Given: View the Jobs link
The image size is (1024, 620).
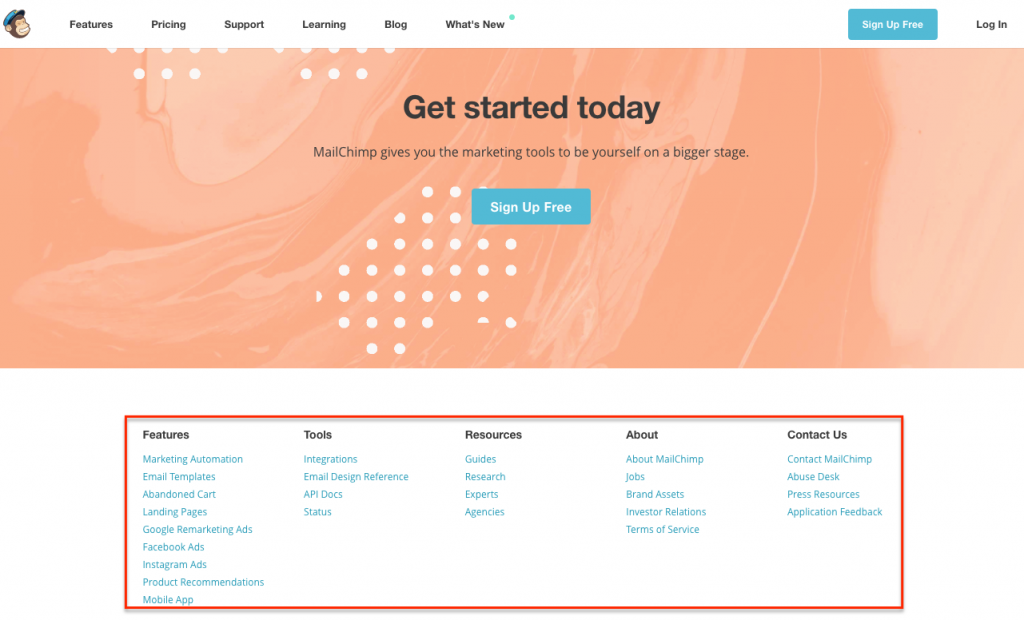Looking at the screenshot, I should (x=635, y=477).
